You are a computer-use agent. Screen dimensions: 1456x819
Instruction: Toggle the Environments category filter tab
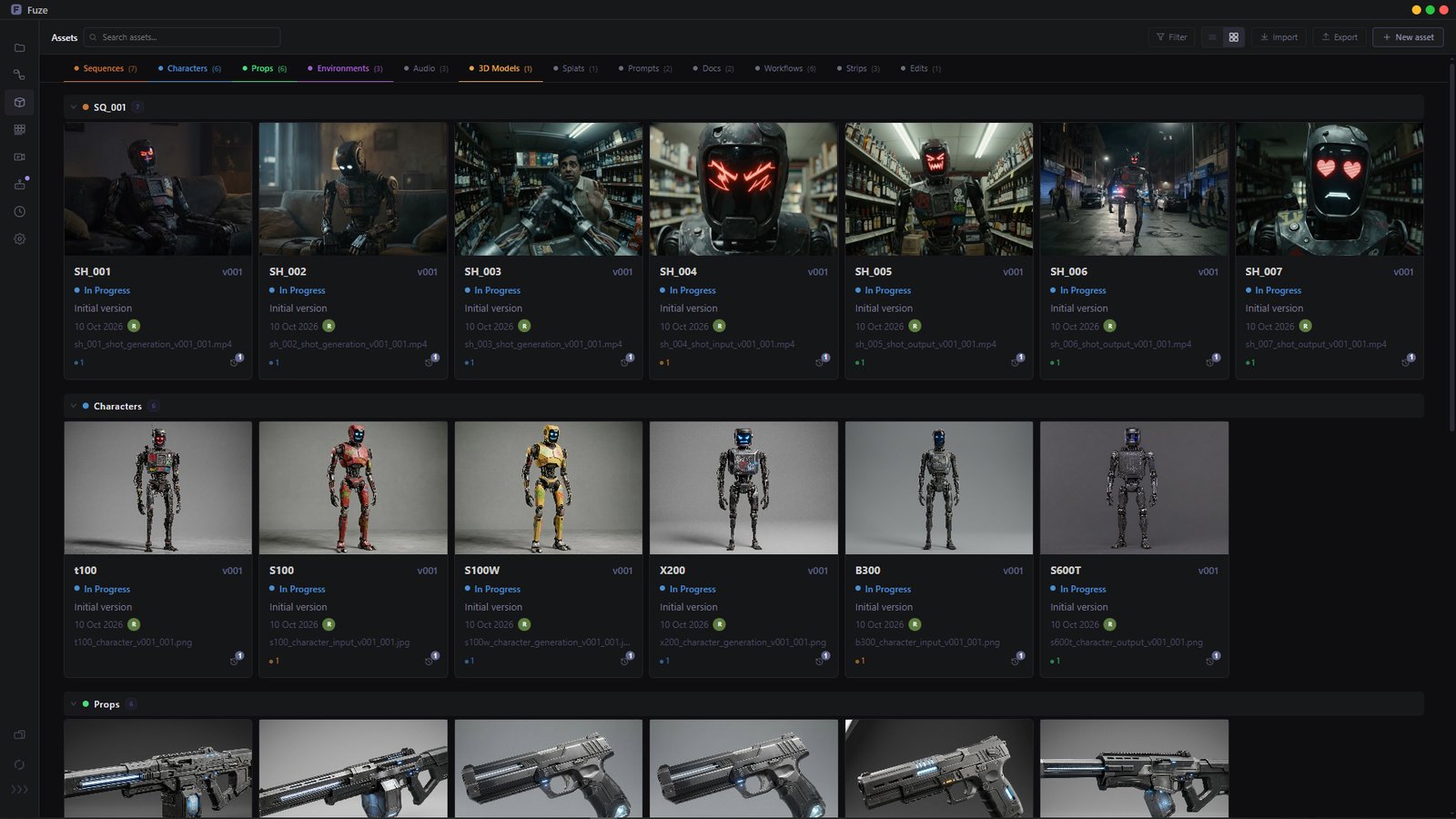345,68
